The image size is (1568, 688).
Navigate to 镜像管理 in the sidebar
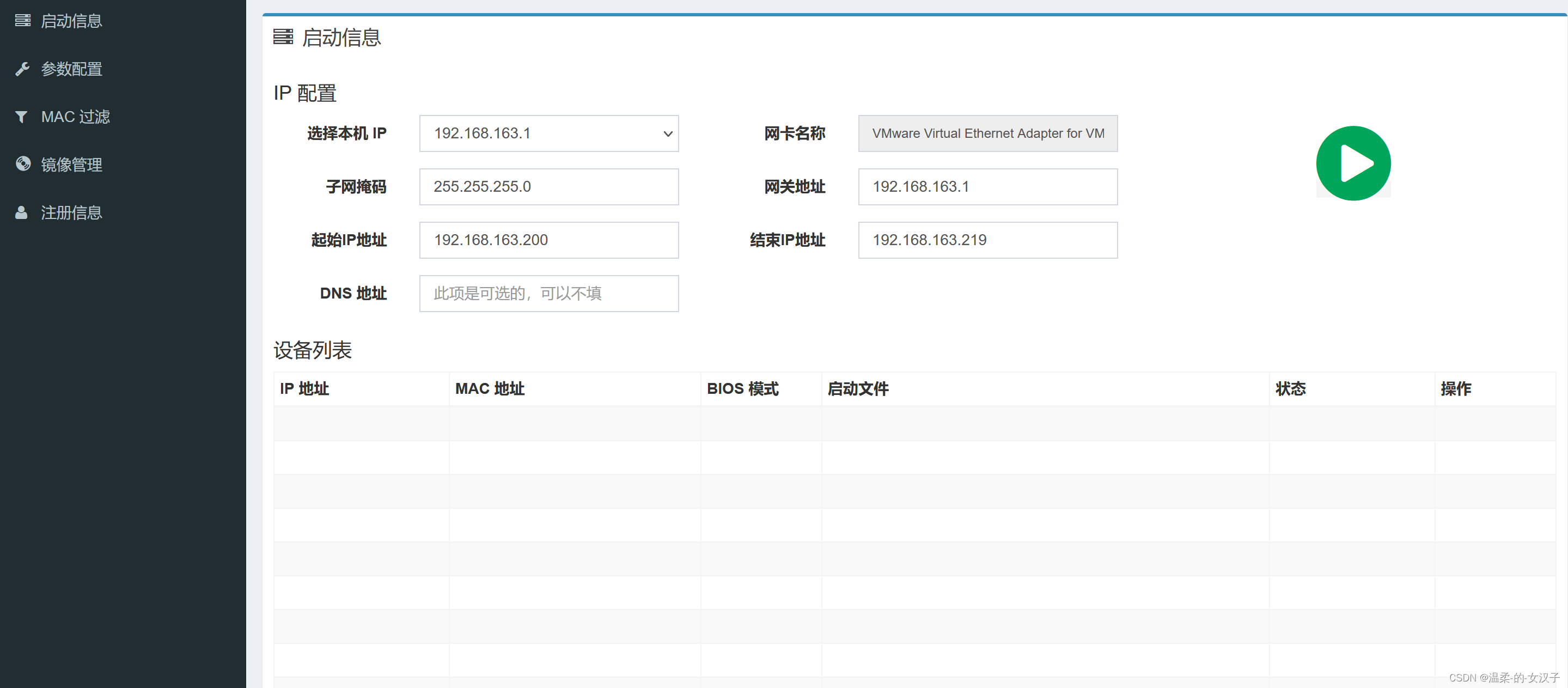coord(71,165)
